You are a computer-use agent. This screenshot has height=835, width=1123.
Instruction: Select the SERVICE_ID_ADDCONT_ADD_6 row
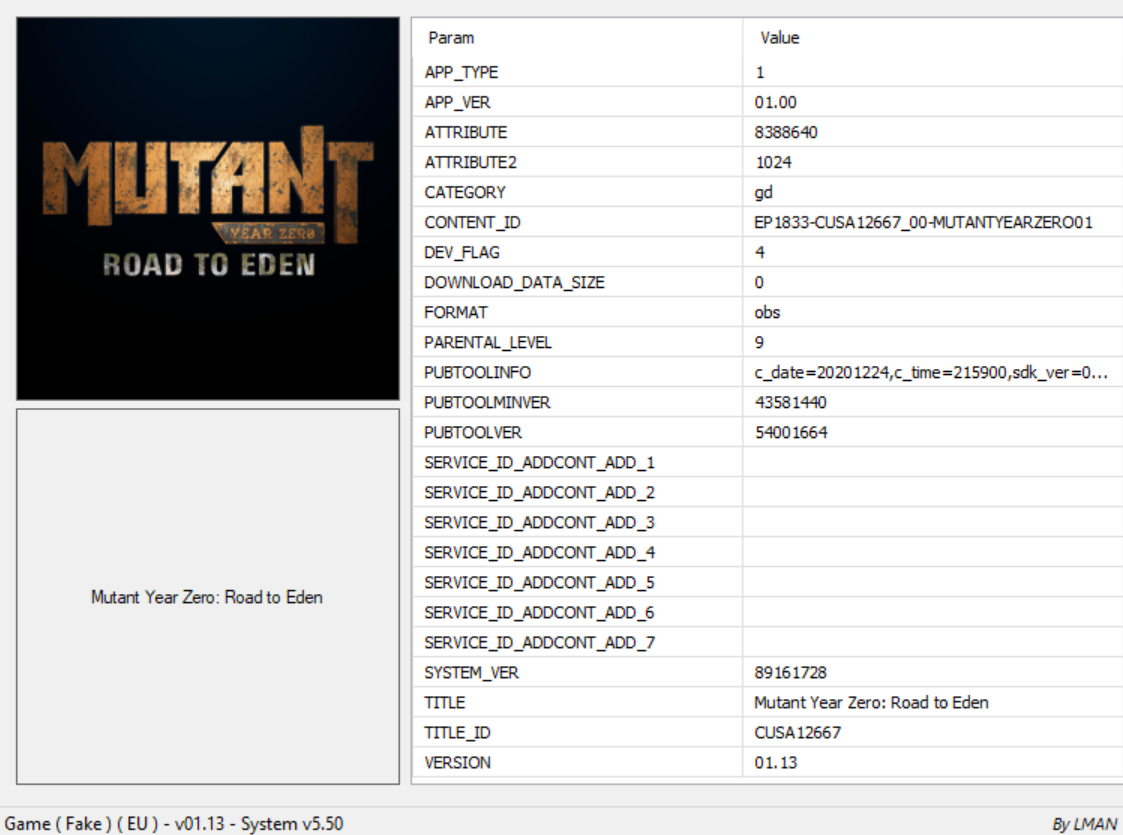(768, 614)
